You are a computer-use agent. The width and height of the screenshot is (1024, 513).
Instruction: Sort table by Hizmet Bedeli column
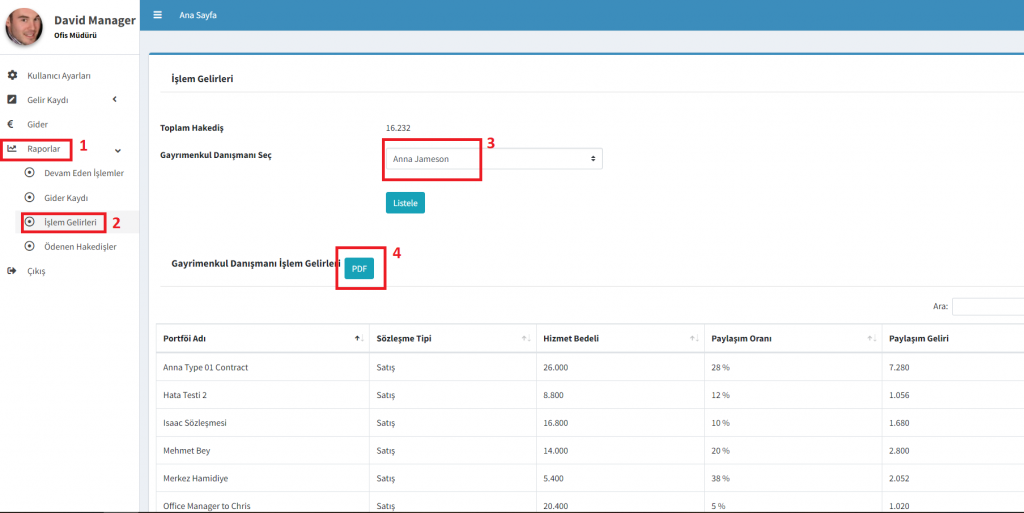(x=618, y=338)
